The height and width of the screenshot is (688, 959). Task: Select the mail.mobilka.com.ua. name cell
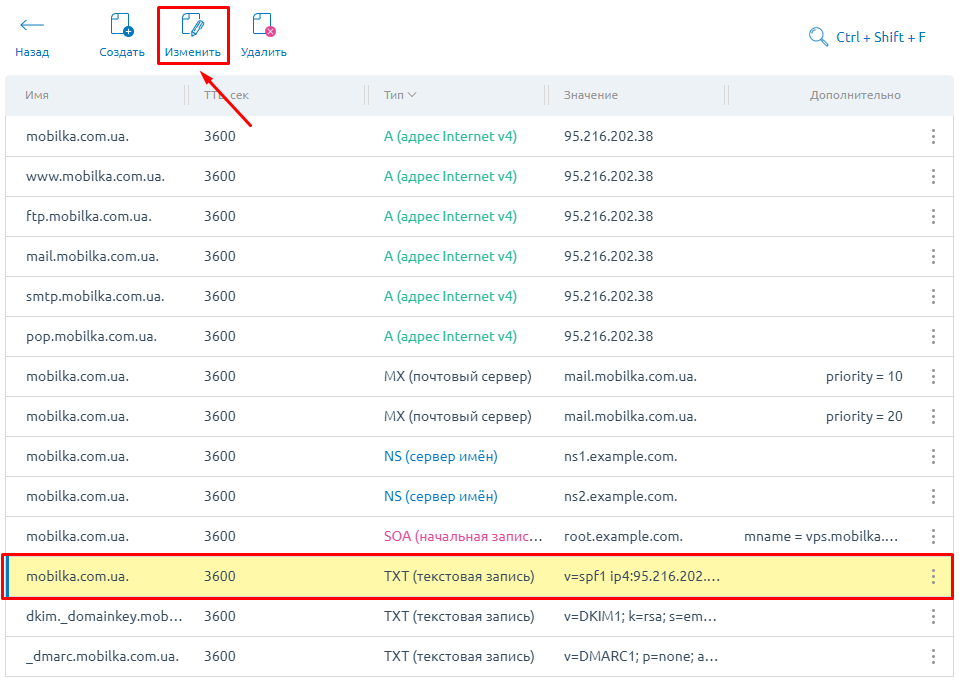click(x=92, y=257)
